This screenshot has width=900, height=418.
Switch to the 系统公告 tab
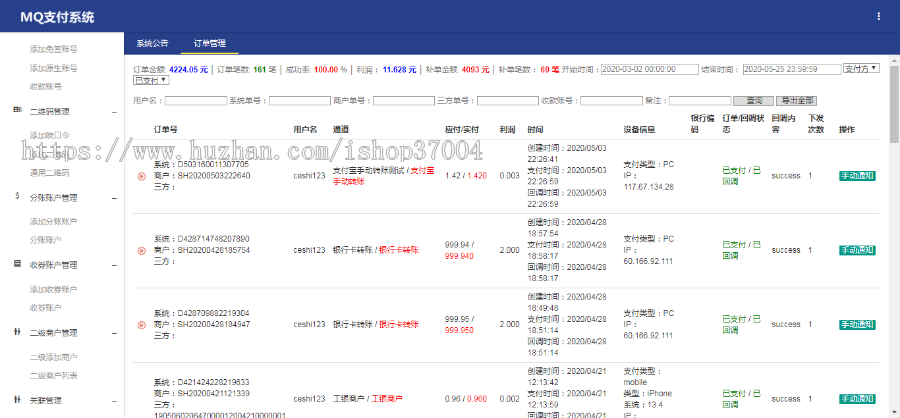pos(152,43)
